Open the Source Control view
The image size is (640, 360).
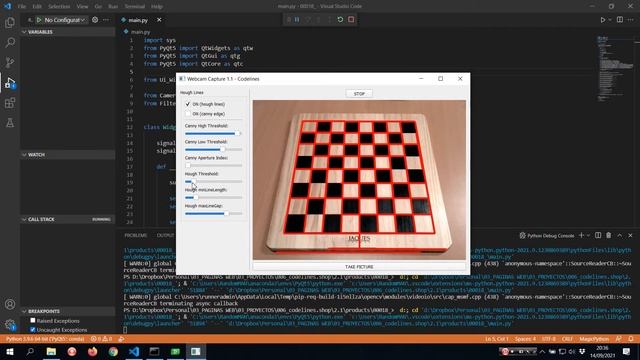[x=10, y=62]
